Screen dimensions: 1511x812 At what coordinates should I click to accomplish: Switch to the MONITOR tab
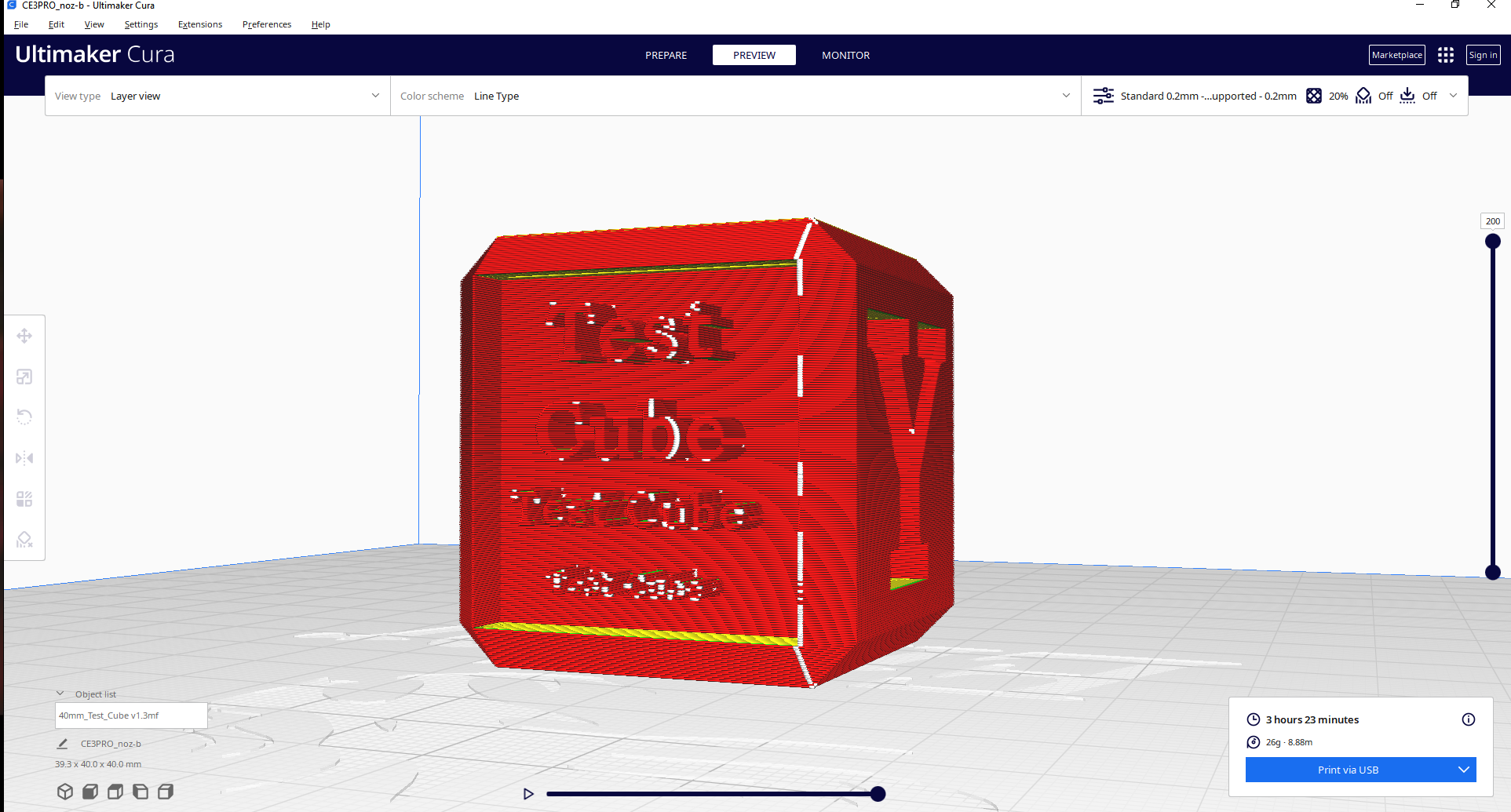[845, 55]
